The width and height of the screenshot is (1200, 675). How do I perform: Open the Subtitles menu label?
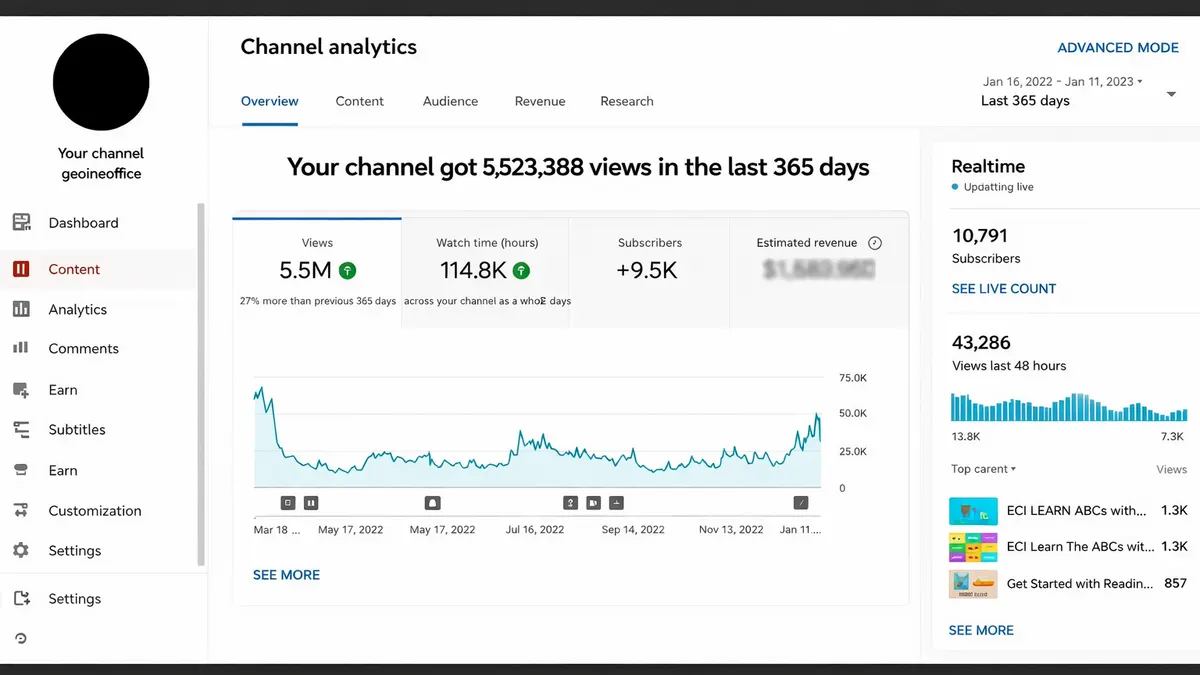click(x=77, y=430)
